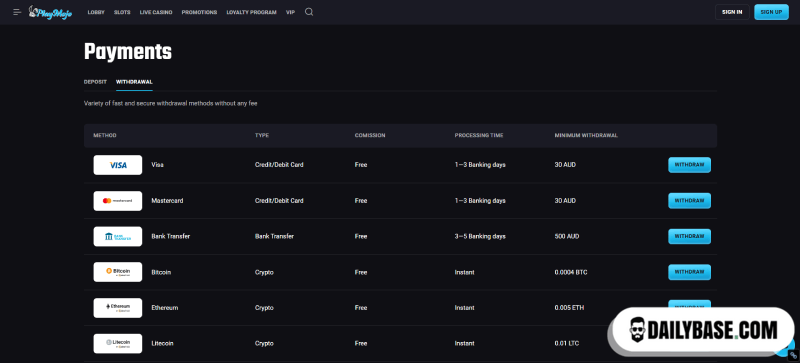800x363 pixels.
Task: Click the Comission column header
Action: [370, 135]
